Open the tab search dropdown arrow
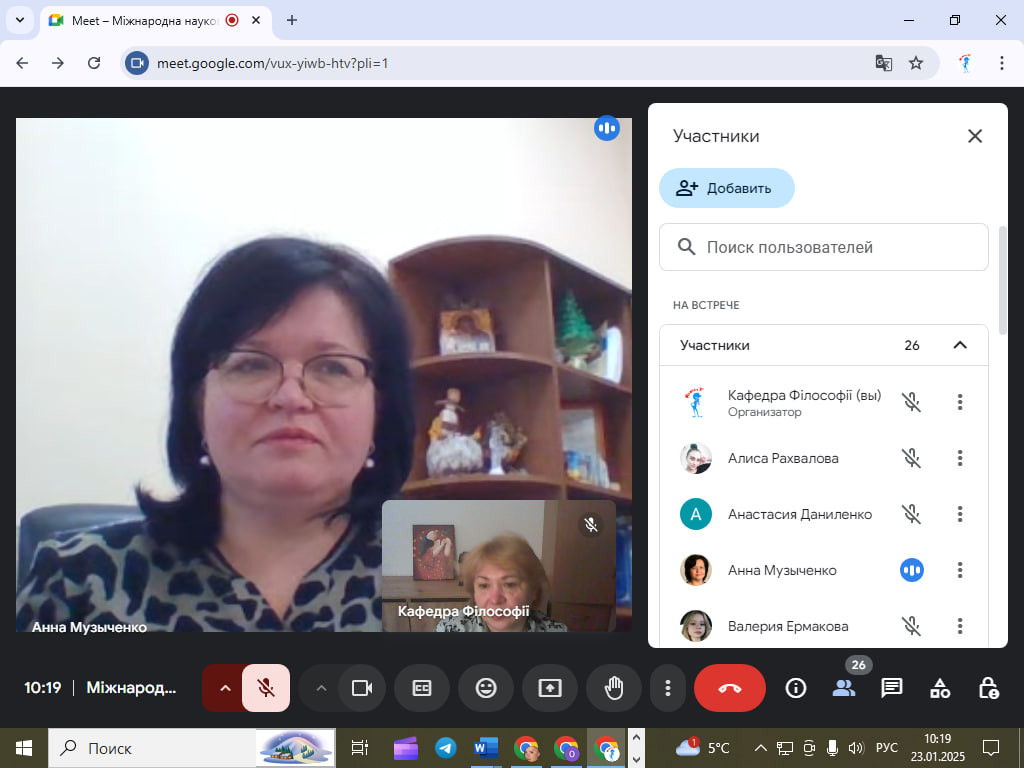 20,20
